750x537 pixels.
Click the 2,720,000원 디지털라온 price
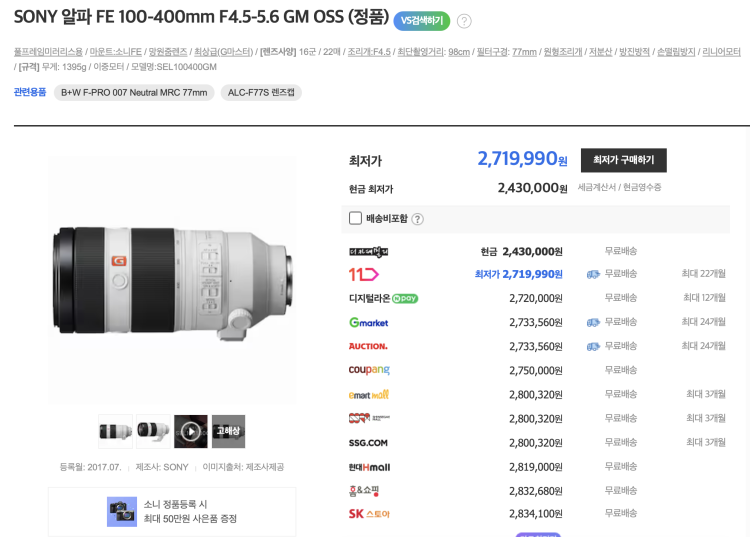[536, 298]
